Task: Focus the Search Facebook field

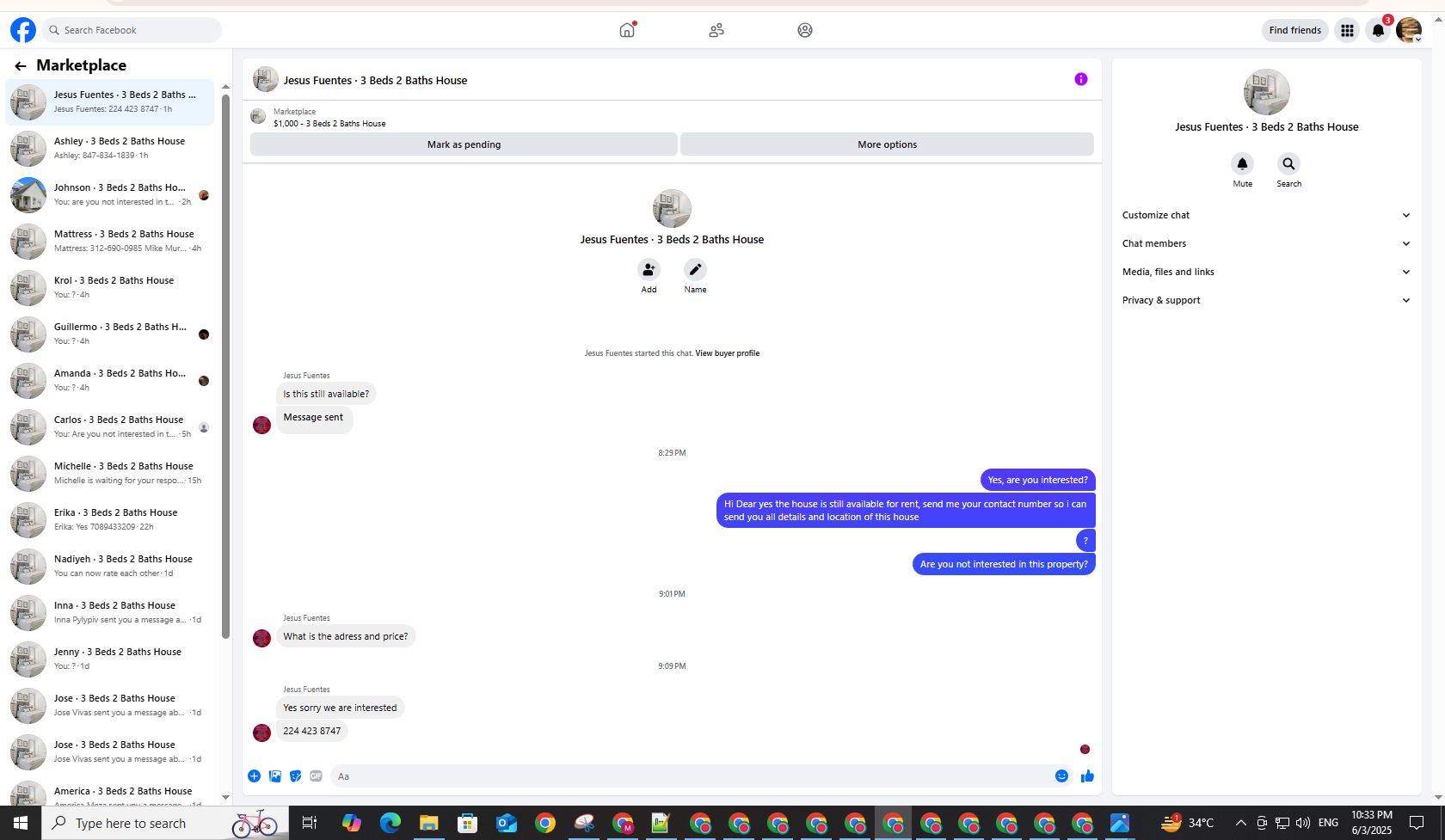Action: (x=132, y=30)
